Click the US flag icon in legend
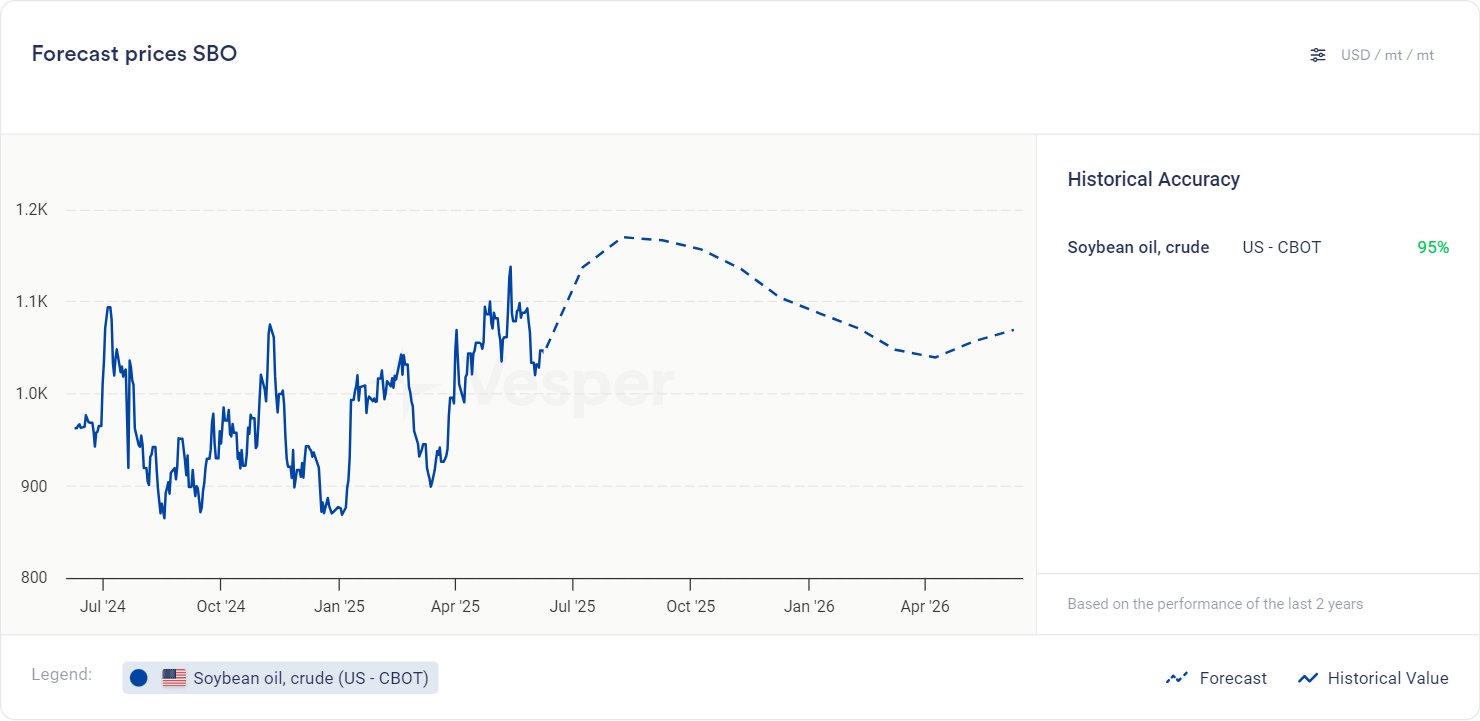Screen dimensions: 1480x721 coord(174,678)
